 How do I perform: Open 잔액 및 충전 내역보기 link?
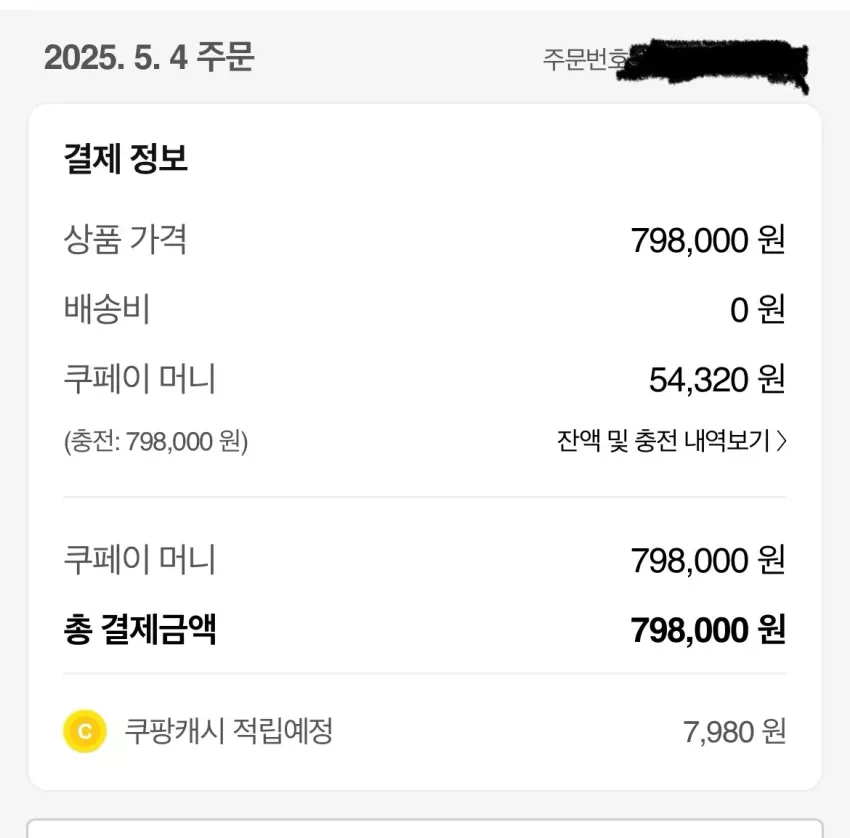(x=672, y=441)
